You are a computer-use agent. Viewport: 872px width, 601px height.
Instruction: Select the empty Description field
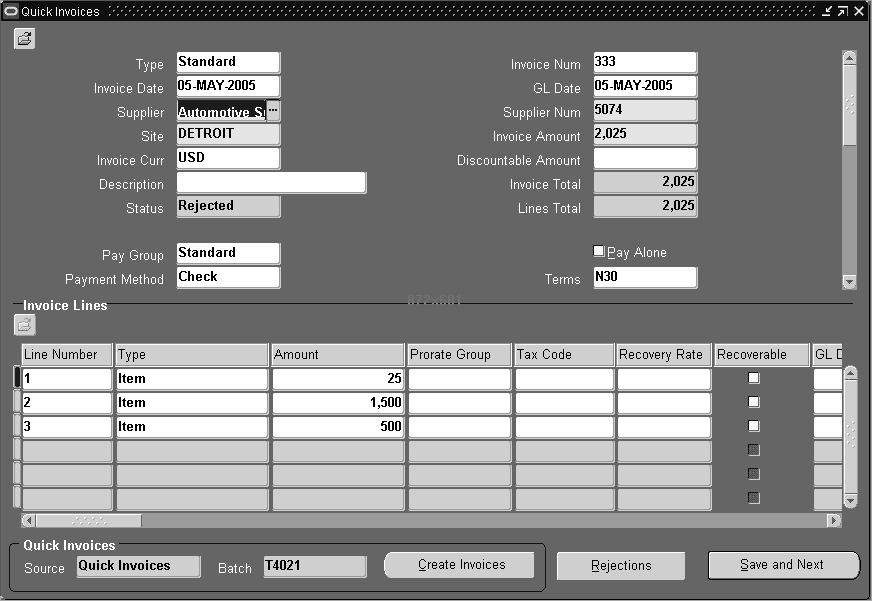[272, 182]
